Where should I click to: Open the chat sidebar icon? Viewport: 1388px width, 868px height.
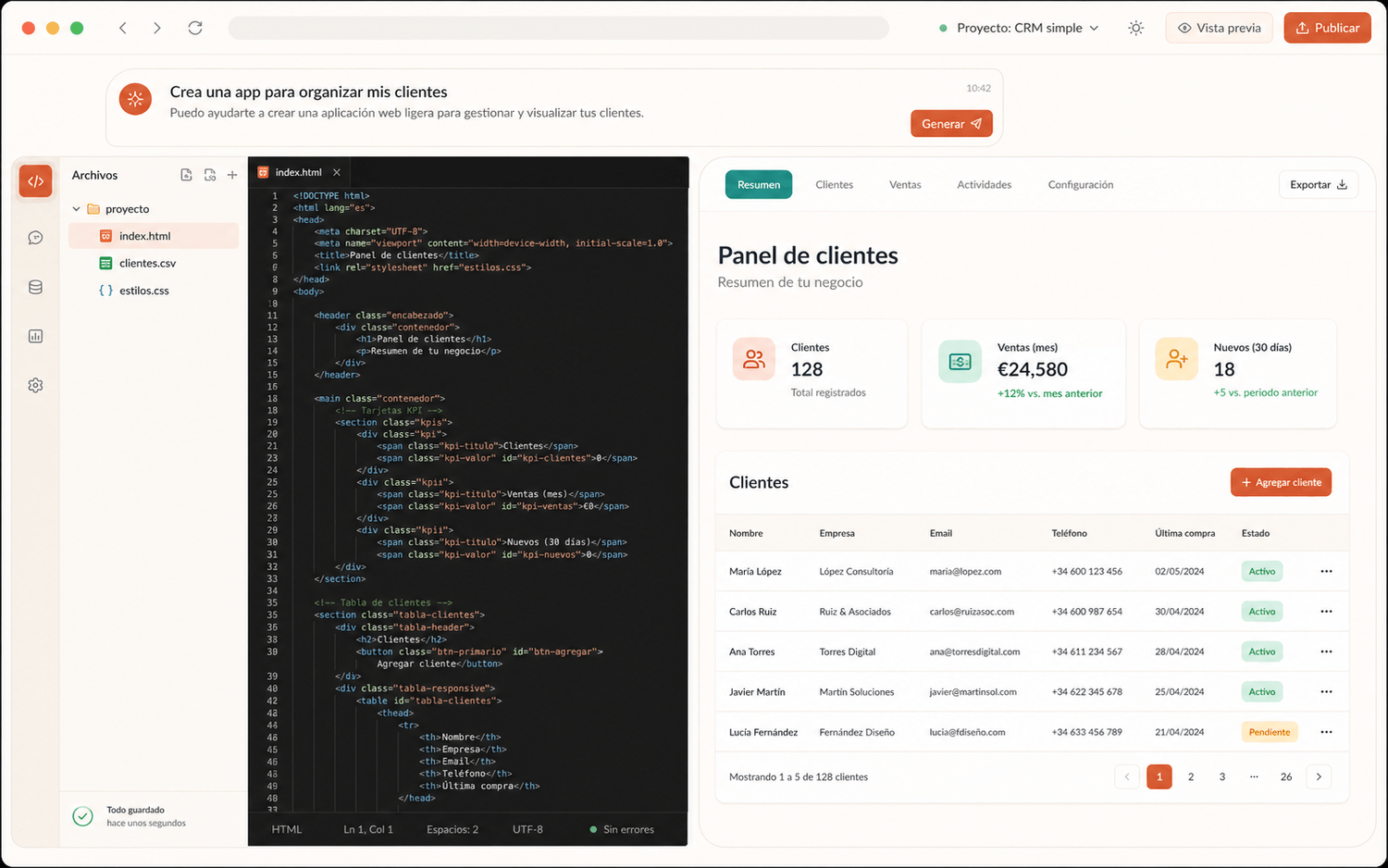35,238
